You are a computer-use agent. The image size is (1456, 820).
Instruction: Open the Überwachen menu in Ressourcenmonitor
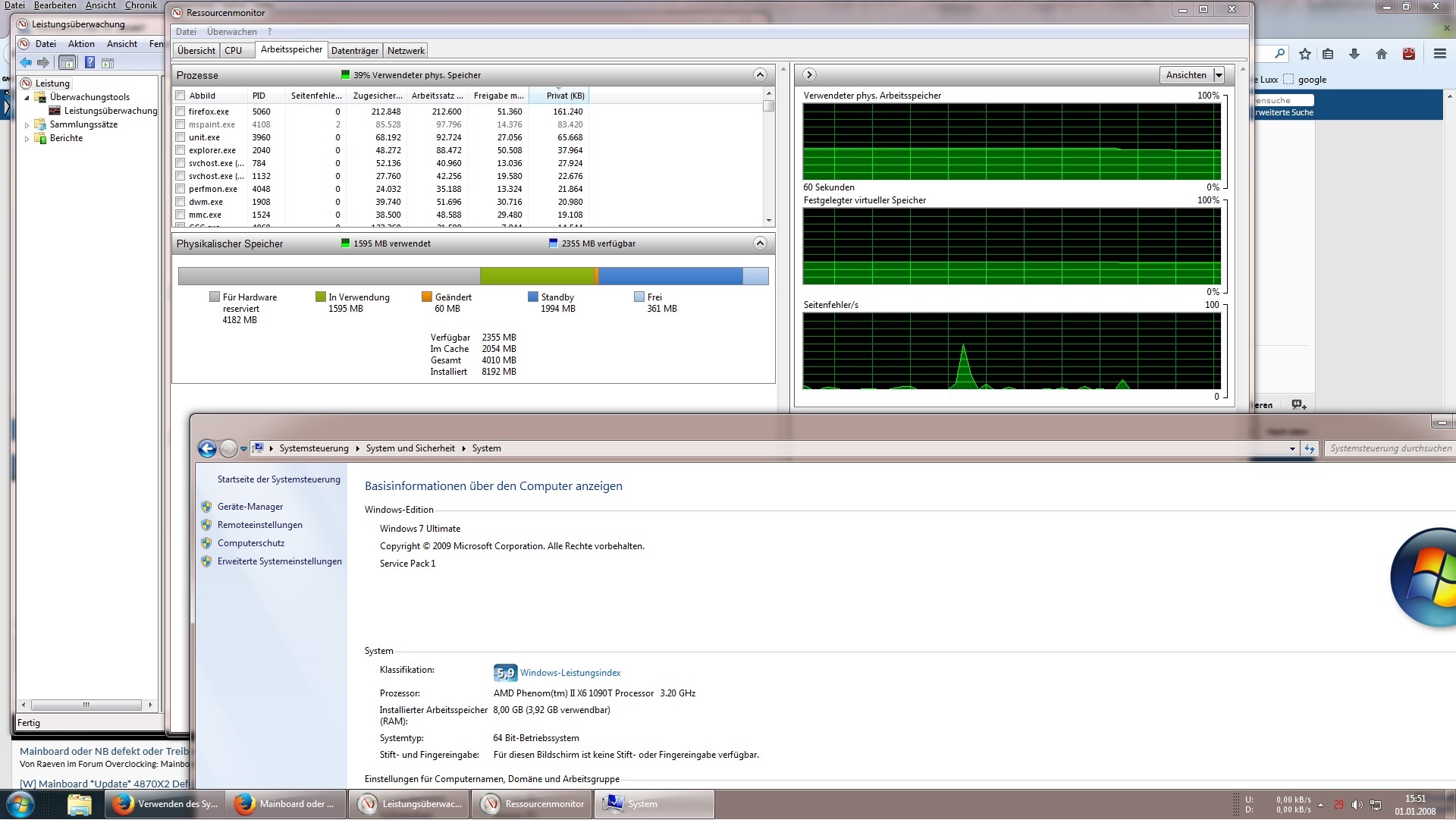tap(232, 32)
